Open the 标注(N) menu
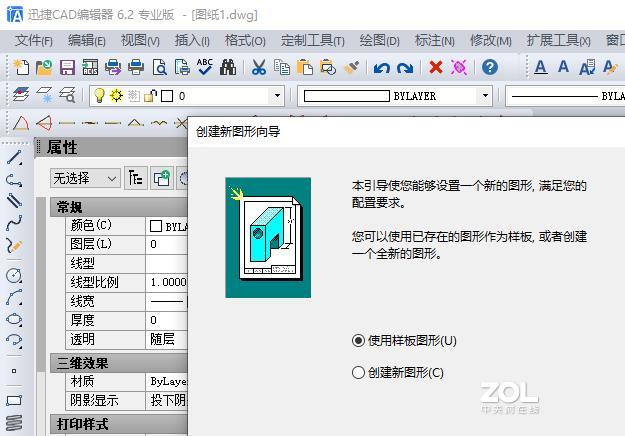Image resolution: width=625 pixels, height=436 pixels. coord(434,41)
